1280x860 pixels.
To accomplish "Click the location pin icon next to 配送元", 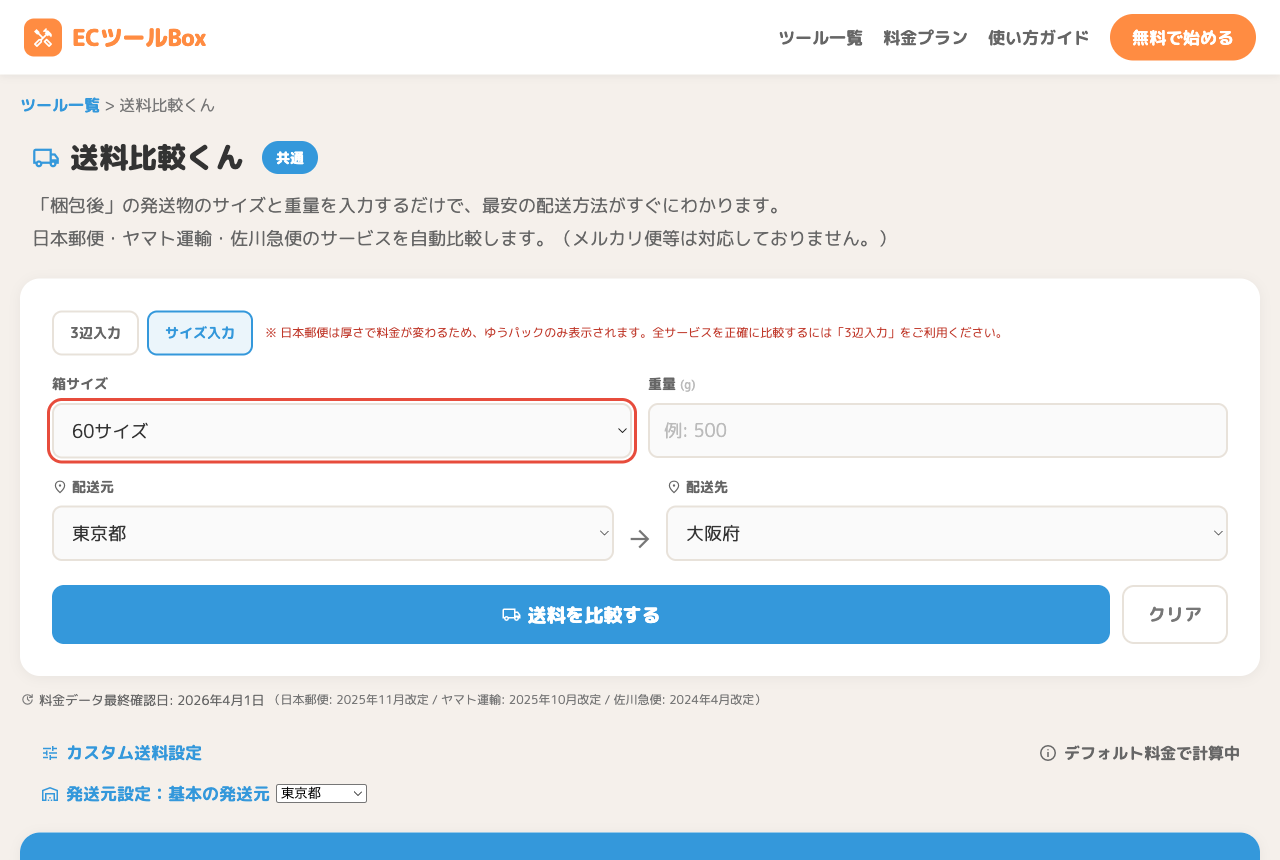I will point(59,487).
